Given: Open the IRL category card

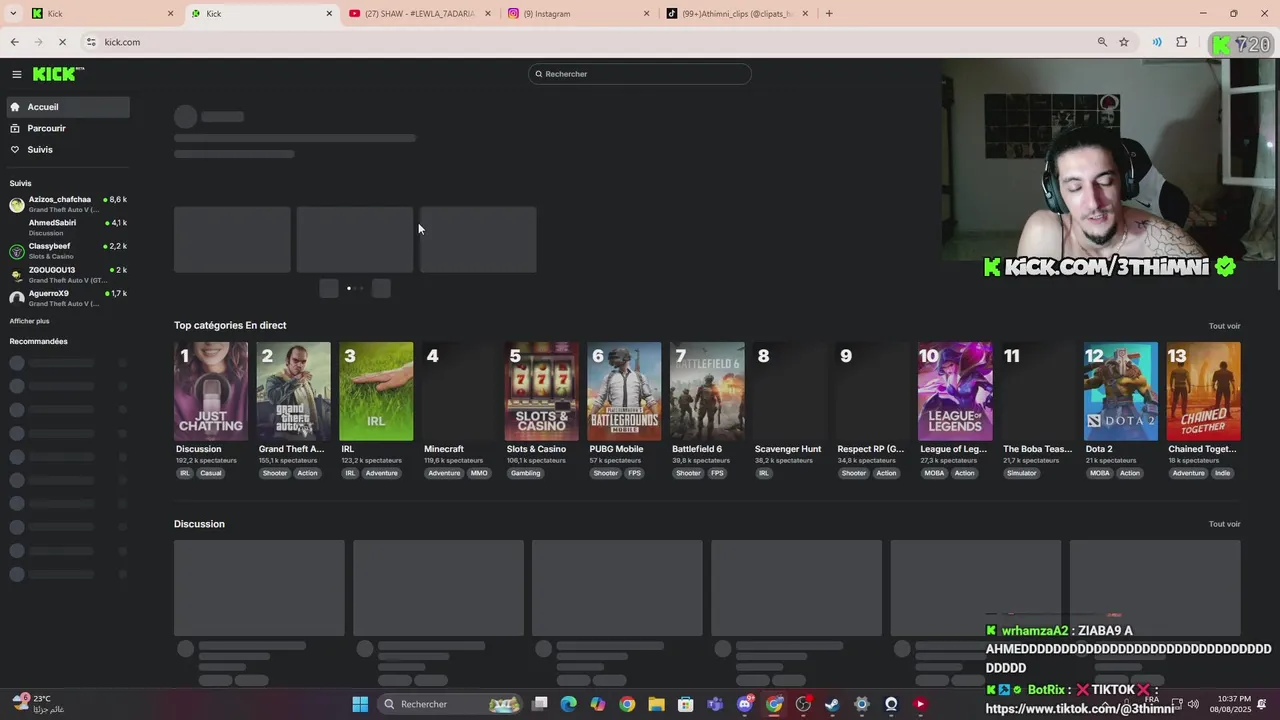Looking at the screenshot, I should [x=376, y=391].
